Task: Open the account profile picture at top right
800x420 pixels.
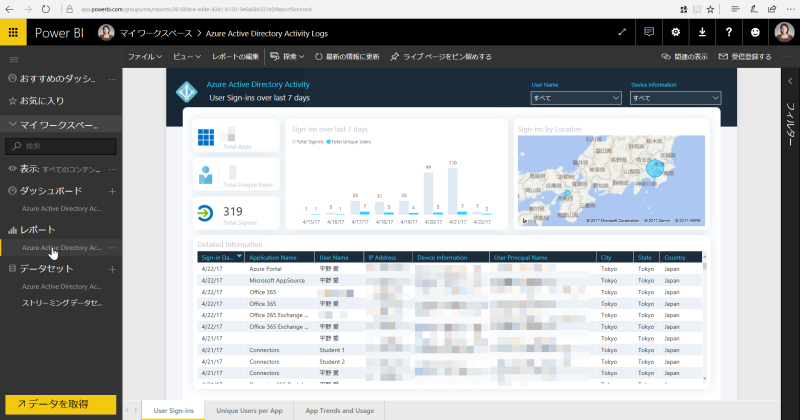Action: [x=784, y=32]
